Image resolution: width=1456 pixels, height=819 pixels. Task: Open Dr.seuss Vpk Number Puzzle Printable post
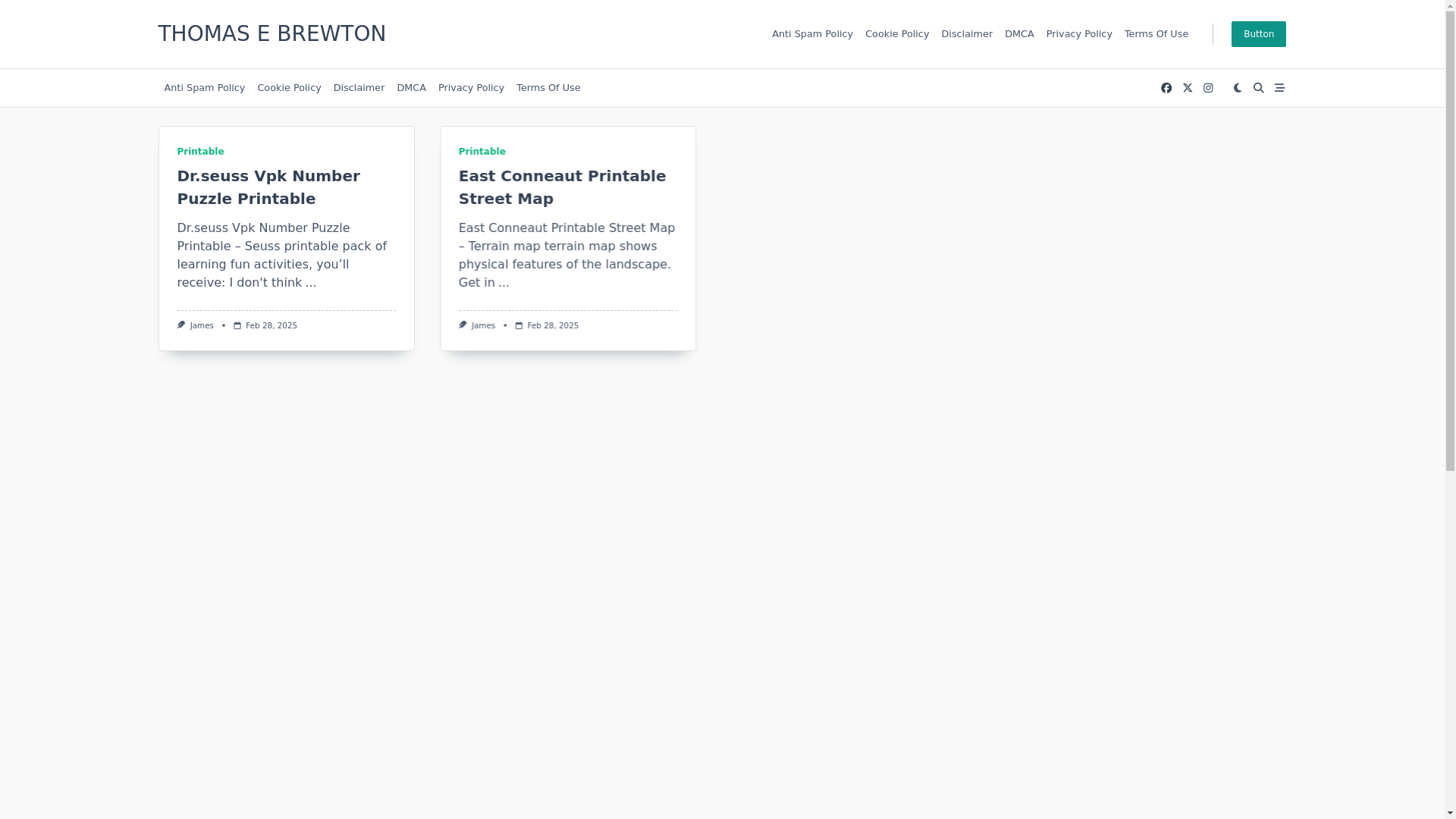tap(268, 187)
